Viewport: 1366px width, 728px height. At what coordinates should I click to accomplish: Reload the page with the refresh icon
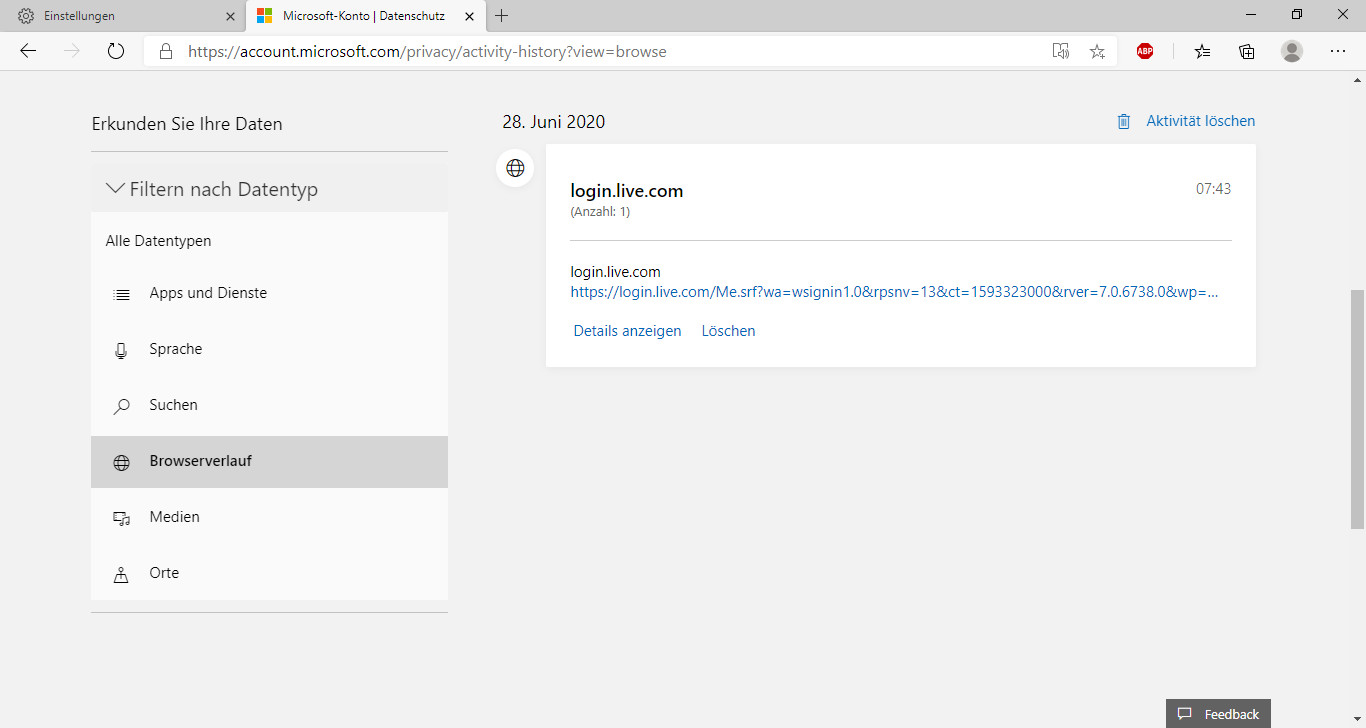coord(116,51)
